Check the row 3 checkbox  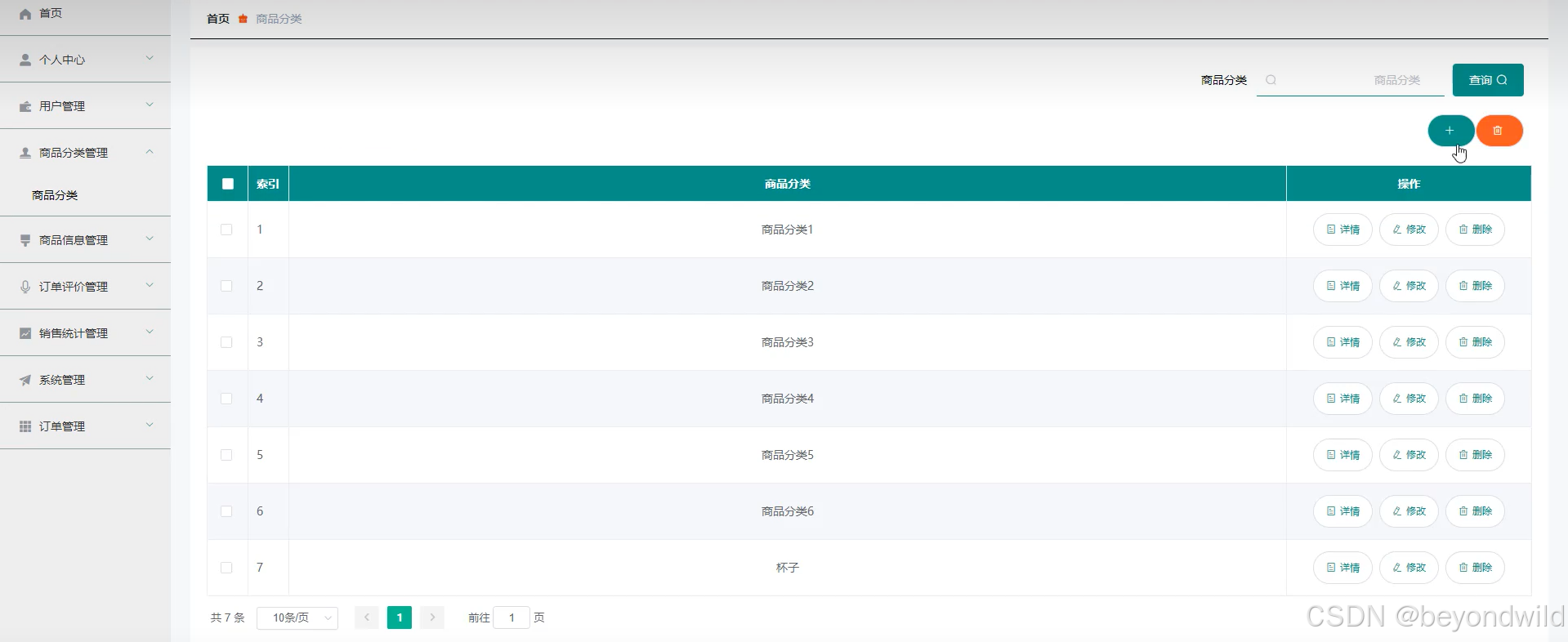[226, 342]
